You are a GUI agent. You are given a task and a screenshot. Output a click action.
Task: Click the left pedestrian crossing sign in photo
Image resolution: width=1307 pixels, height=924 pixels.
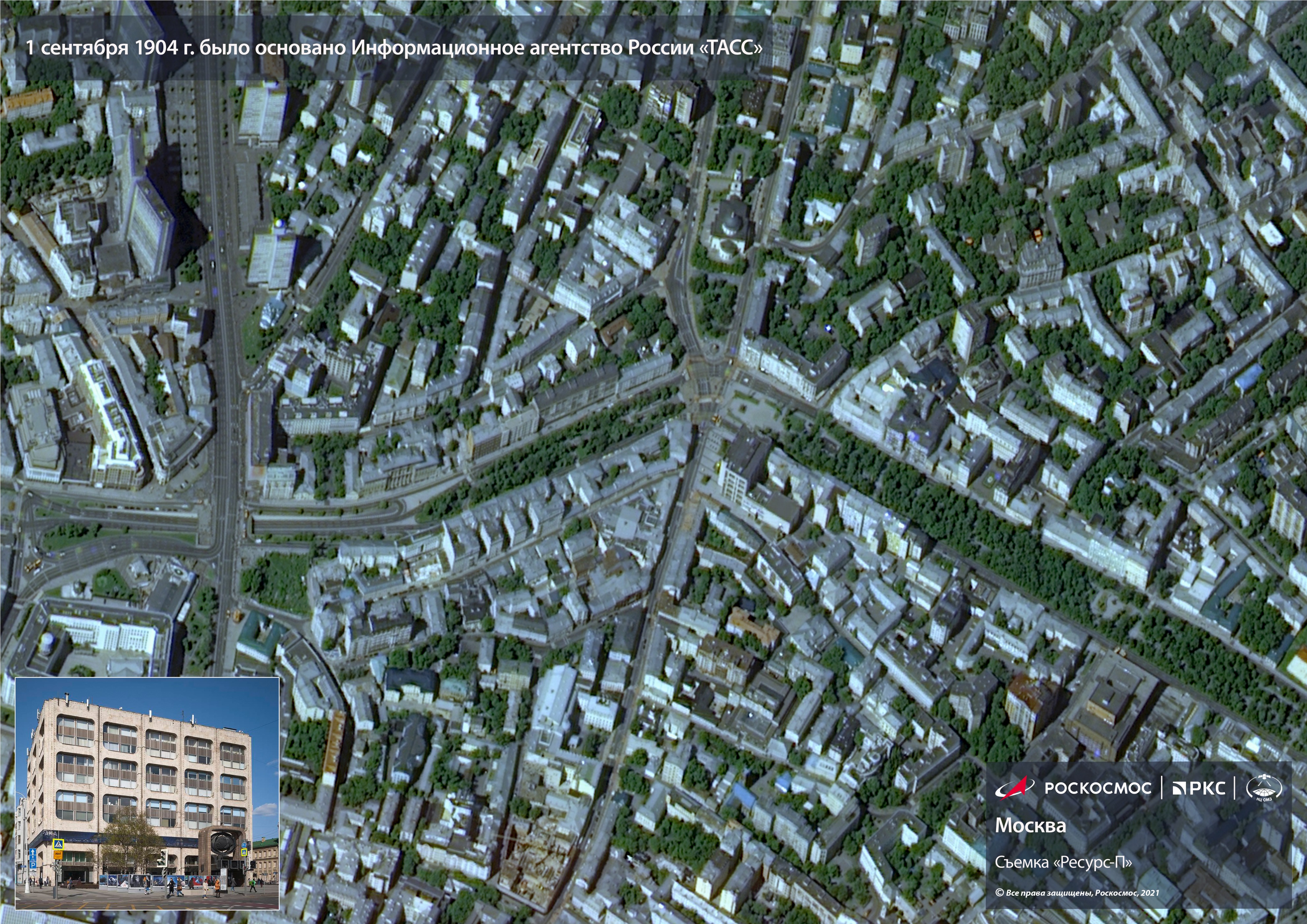click(x=59, y=844)
